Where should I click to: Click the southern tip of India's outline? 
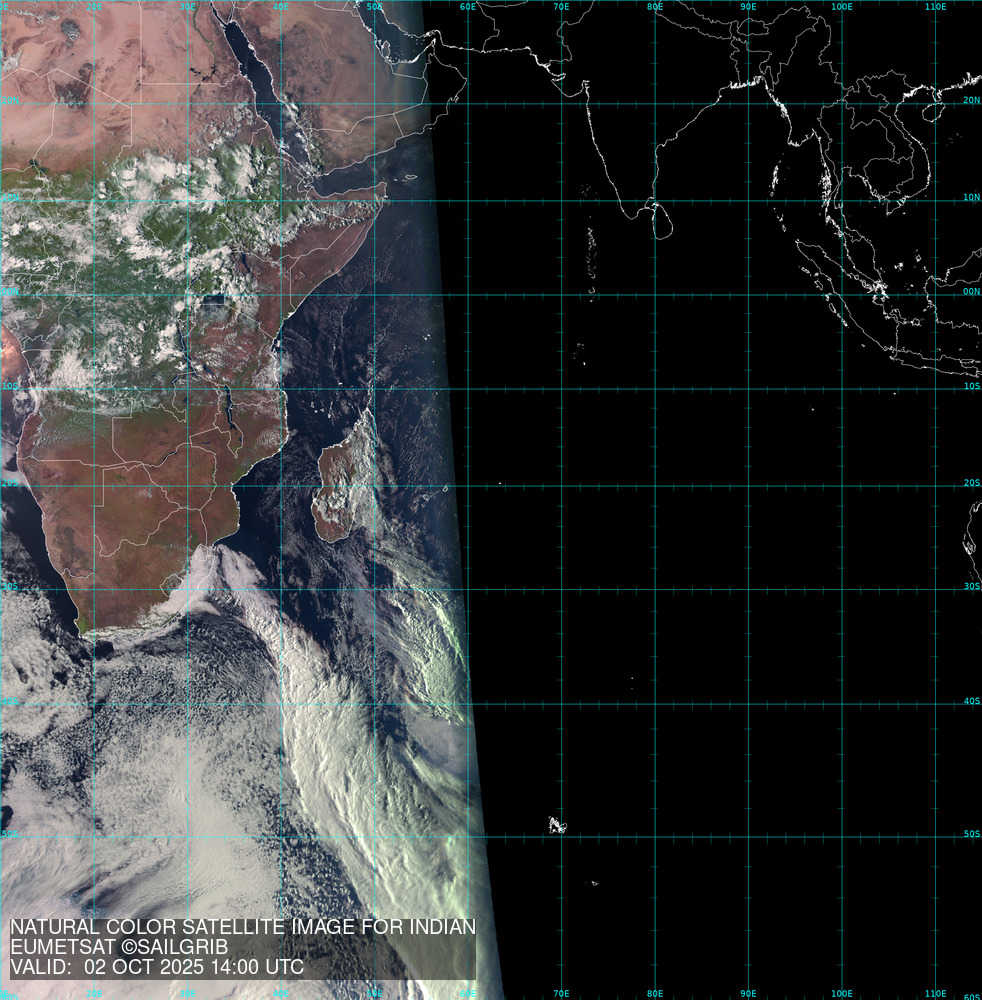pyautogui.click(x=630, y=213)
